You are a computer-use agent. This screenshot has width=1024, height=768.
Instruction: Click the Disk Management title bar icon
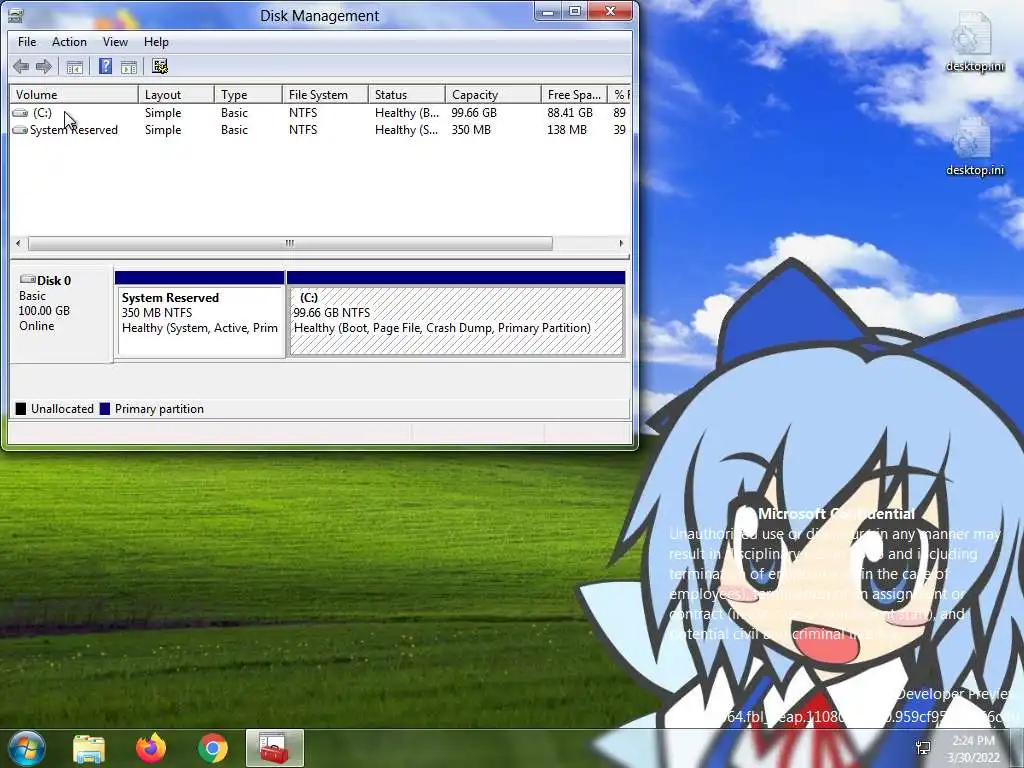pos(16,15)
